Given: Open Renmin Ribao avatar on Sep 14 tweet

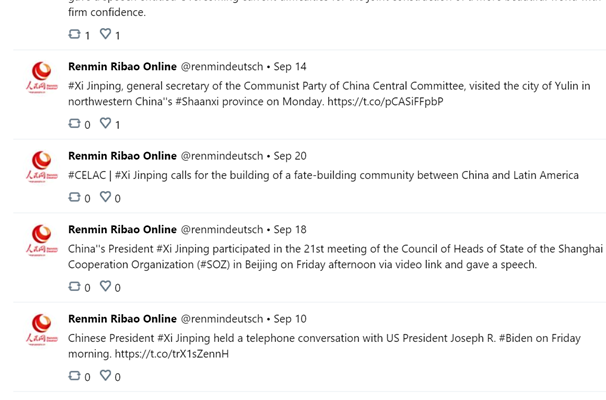Looking at the screenshot, I should pos(42,78).
